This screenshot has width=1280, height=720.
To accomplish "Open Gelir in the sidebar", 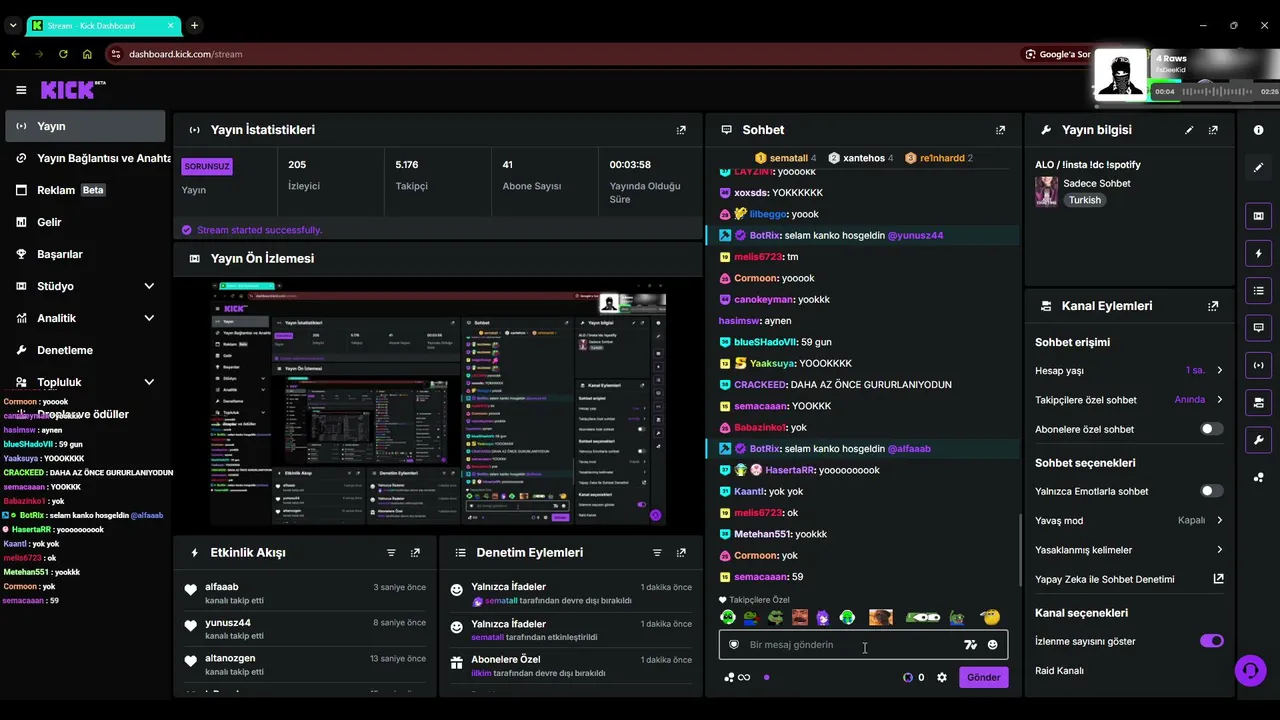I will click(86, 222).
